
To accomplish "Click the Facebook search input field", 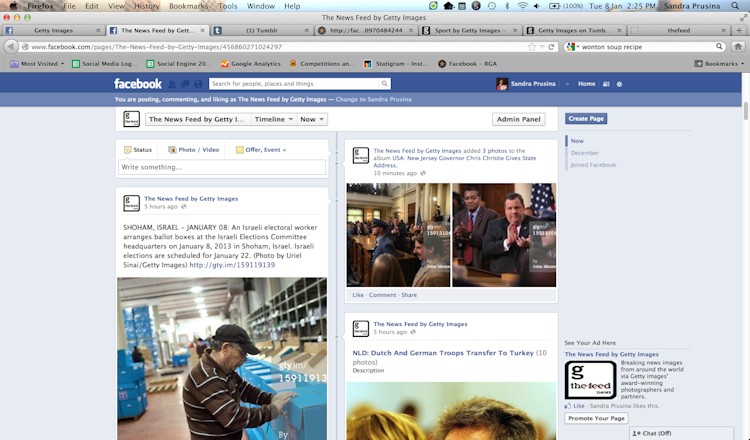I will tap(294, 84).
